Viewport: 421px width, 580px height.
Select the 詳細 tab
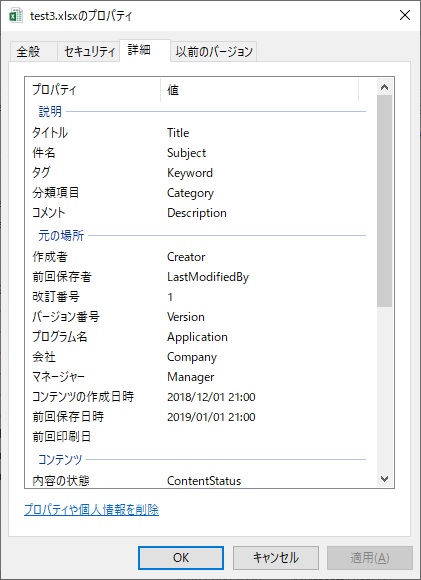[x=145, y=50]
